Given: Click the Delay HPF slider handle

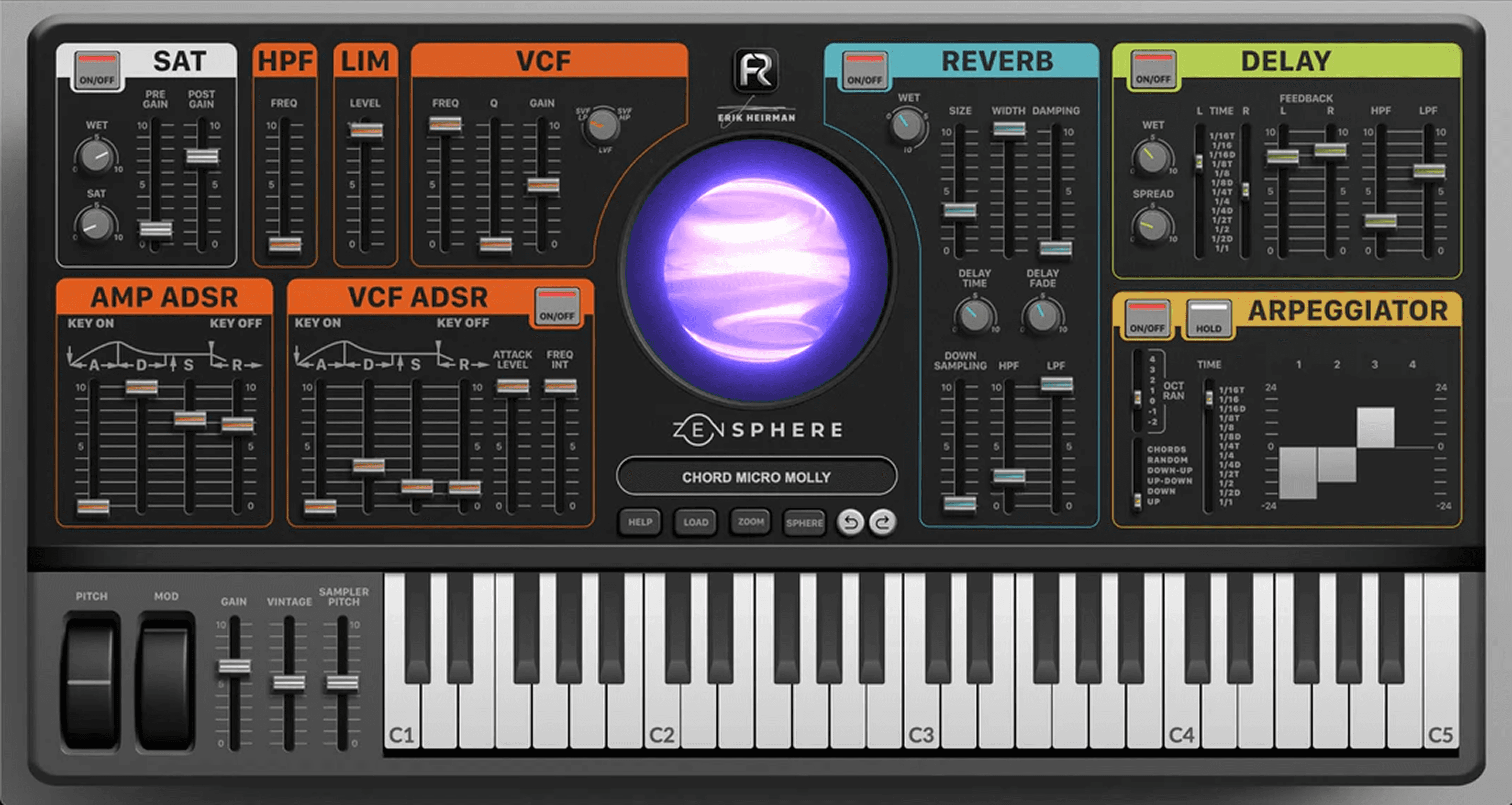Looking at the screenshot, I should pos(1381,221).
